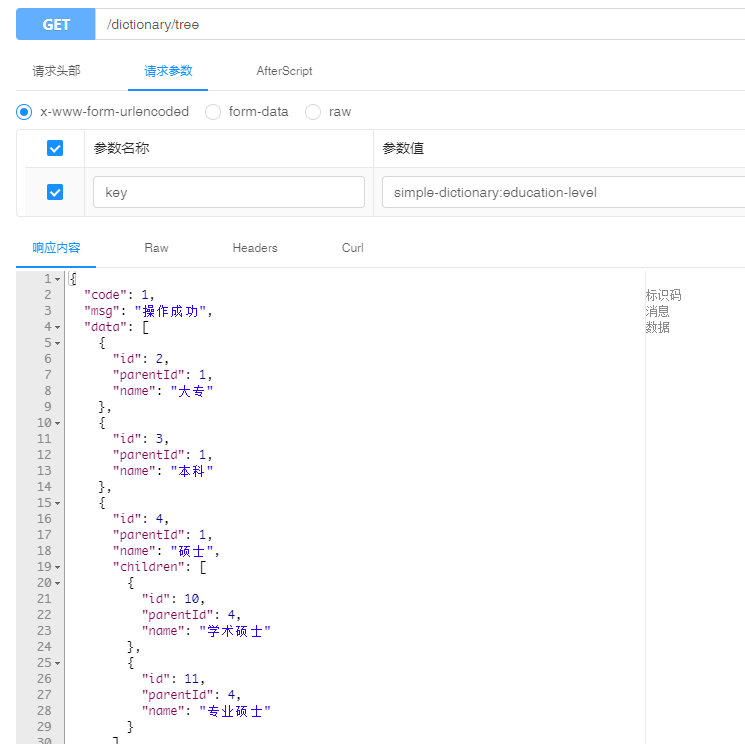The image size is (745, 744).
Task: Select the form-data radio option
Action: pos(213,112)
